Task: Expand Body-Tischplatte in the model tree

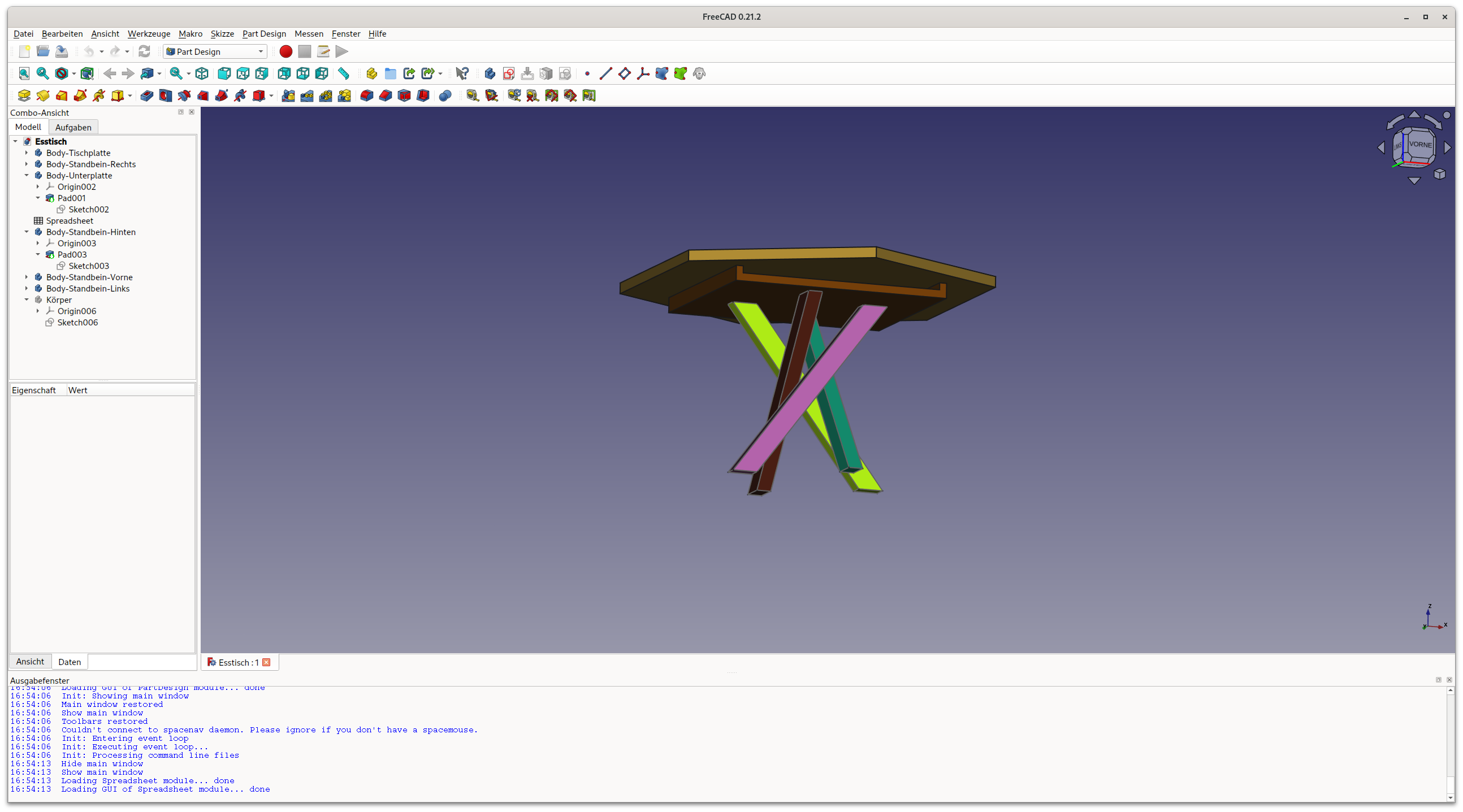Action: (x=26, y=153)
